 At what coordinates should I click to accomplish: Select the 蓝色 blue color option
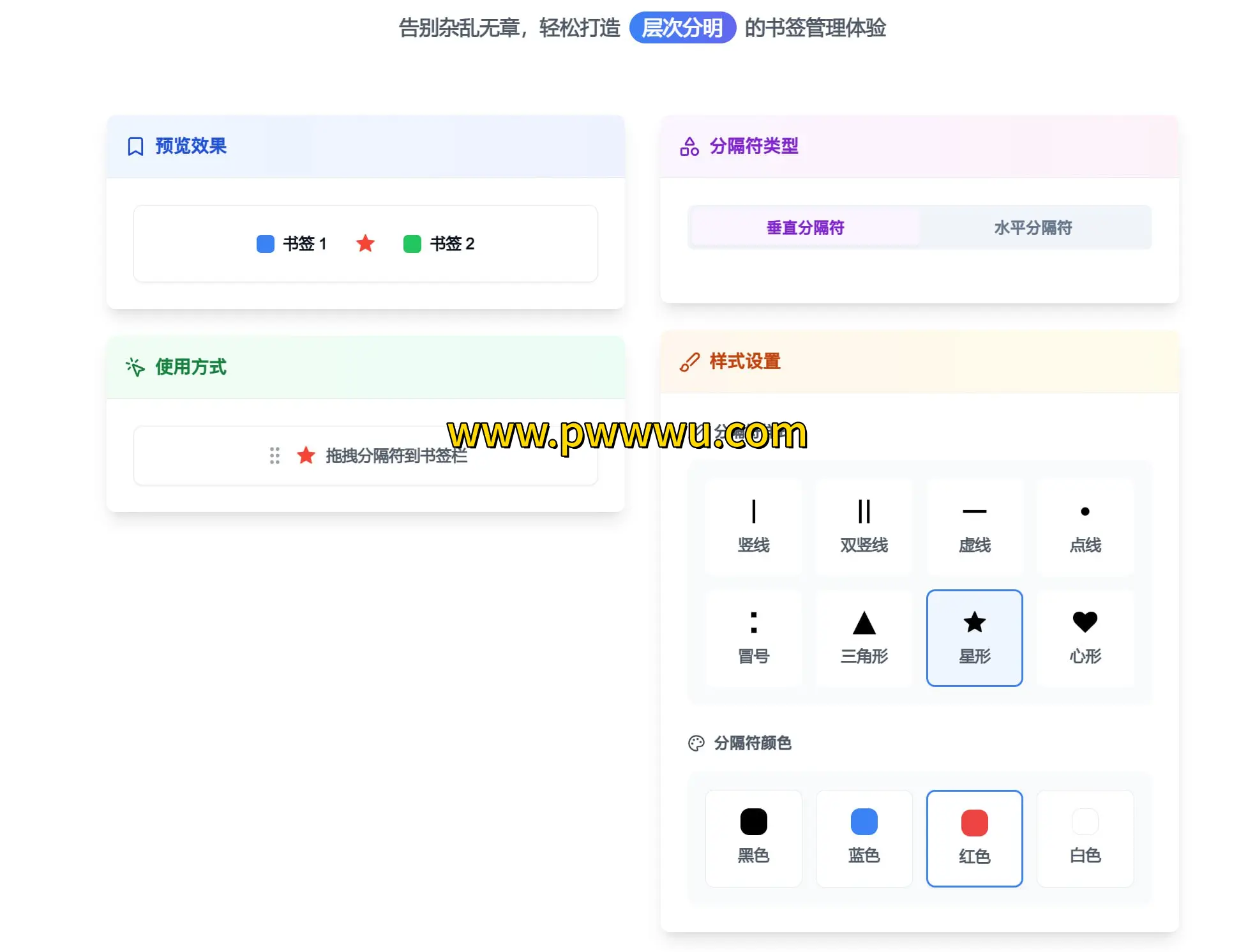point(864,838)
